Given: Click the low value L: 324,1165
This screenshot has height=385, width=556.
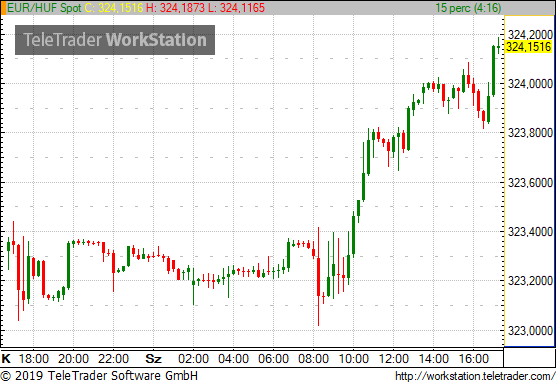Looking at the screenshot, I should click(x=236, y=8).
